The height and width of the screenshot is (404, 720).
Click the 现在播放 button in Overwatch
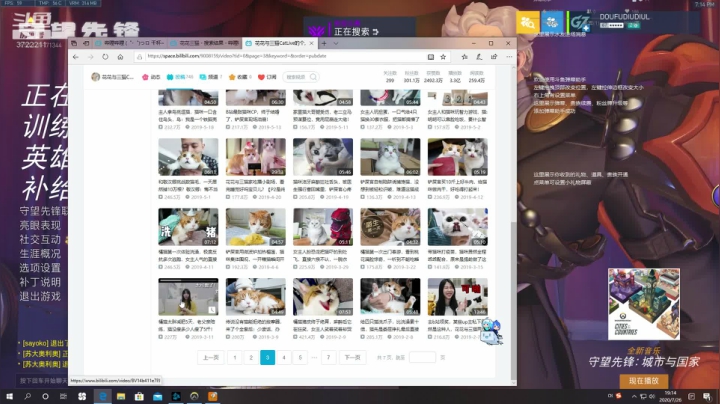pyautogui.click(x=644, y=381)
